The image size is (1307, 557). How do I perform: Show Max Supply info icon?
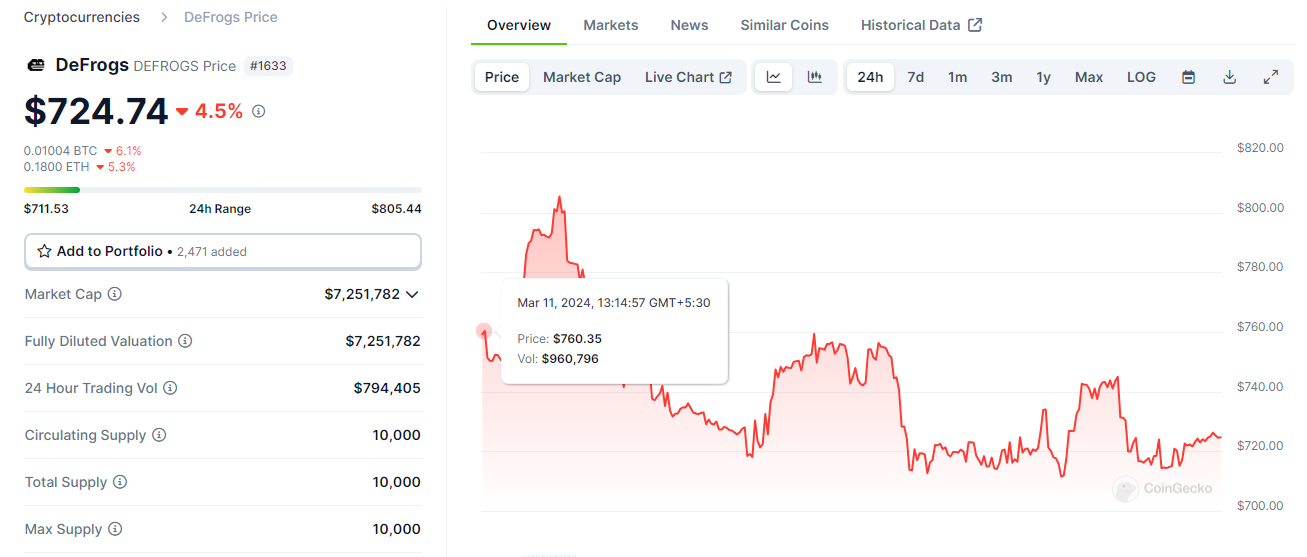click(115, 529)
